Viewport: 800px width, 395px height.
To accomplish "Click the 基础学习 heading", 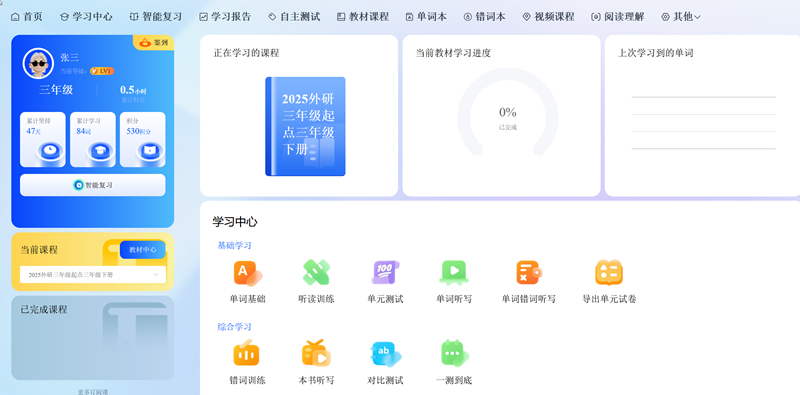I will click(235, 245).
